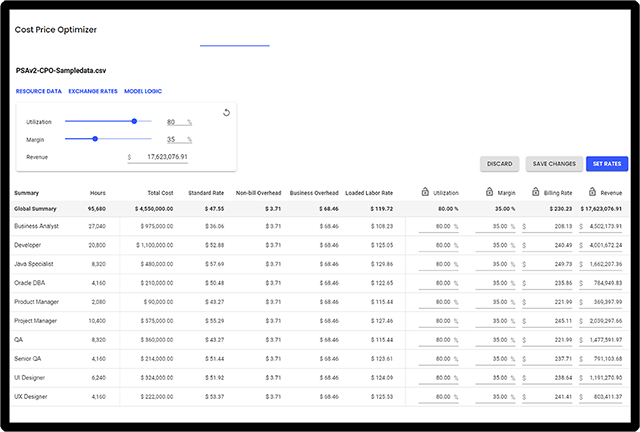Screen dimensions: 640x432
Task: Click Developer total cost $ 1,100,000.00
Action: pyautogui.click(x=155, y=245)
